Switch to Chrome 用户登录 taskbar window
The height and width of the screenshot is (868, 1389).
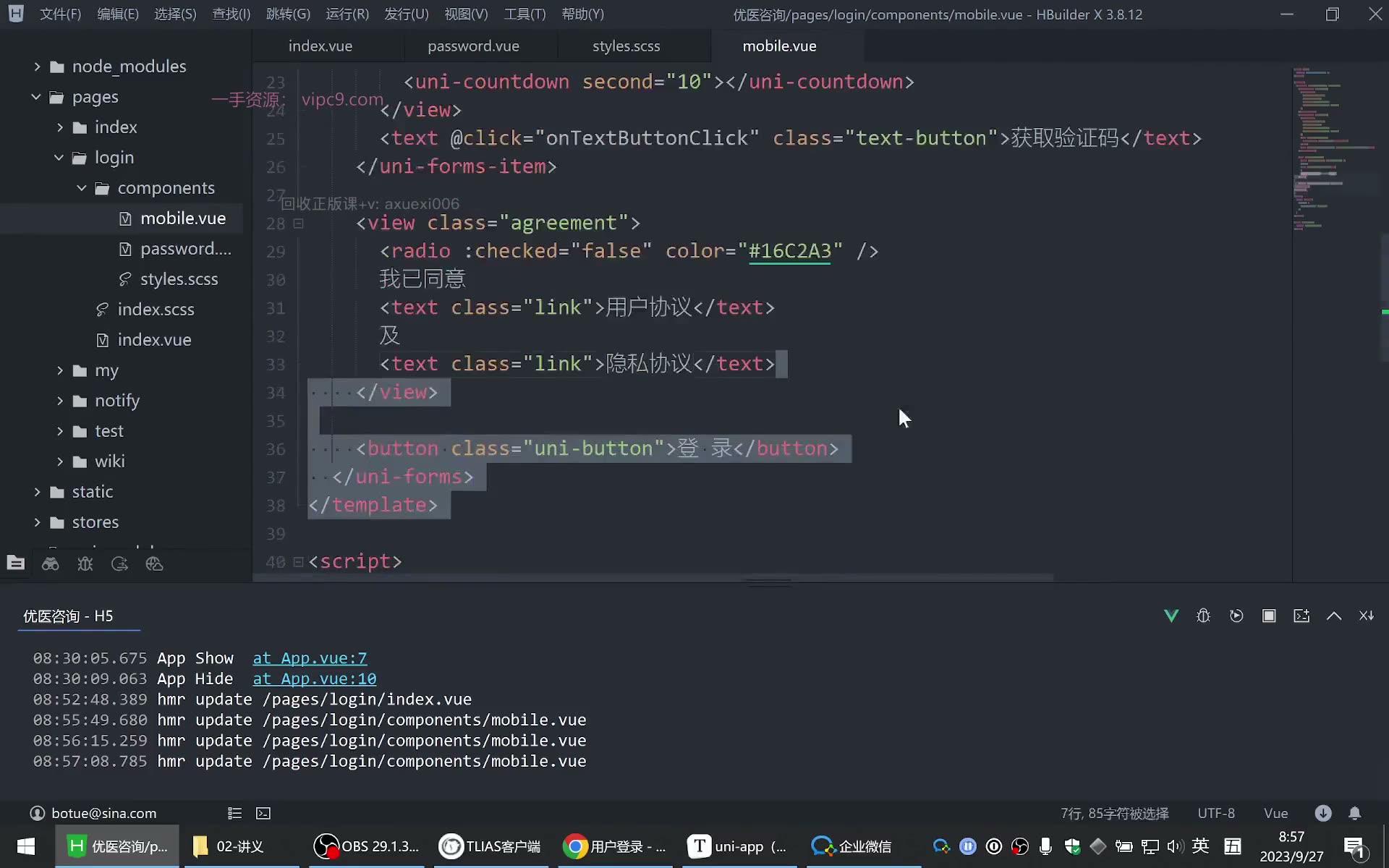[x=615, y=846]
